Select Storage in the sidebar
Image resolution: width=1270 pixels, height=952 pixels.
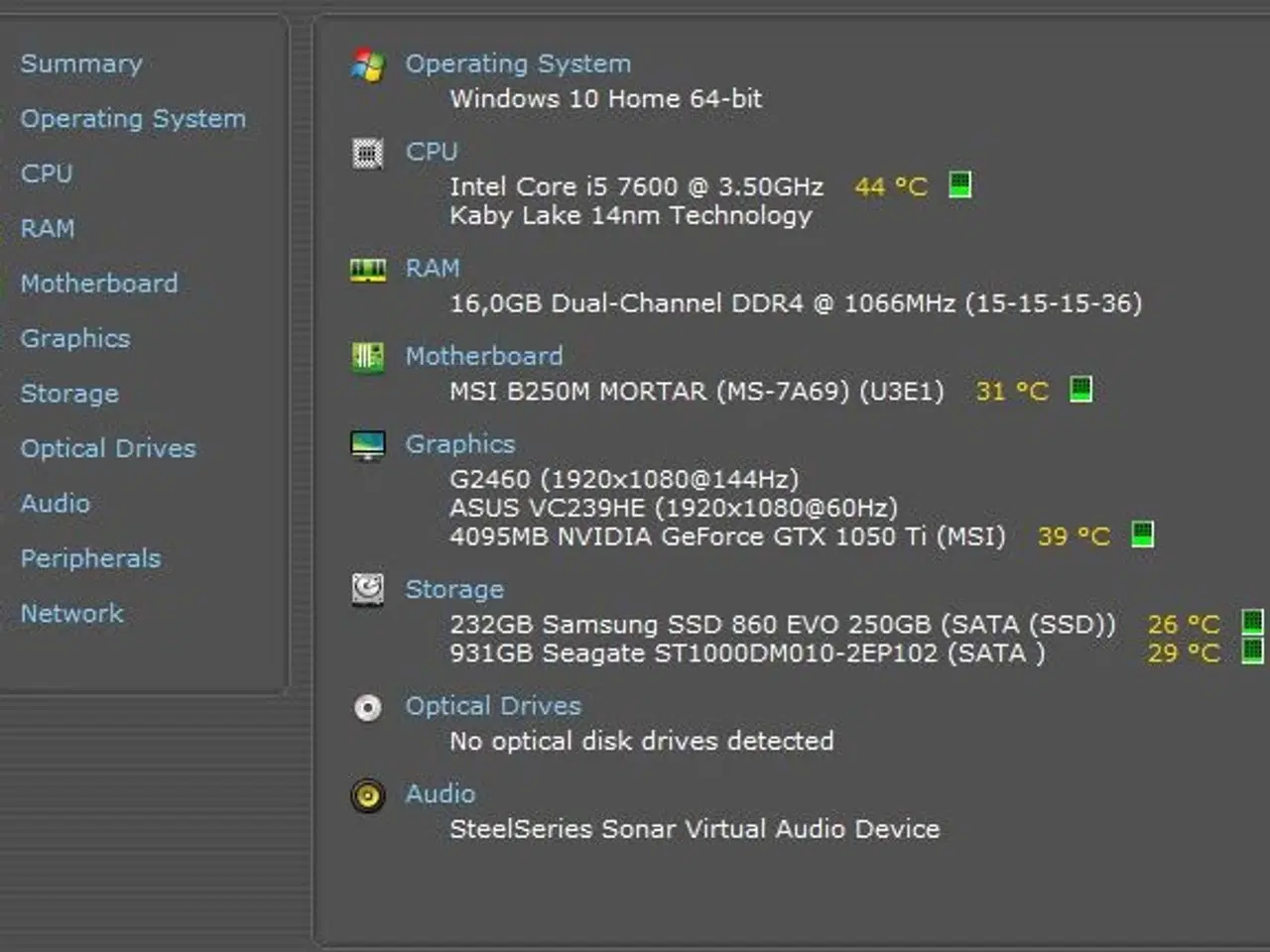pos(69,394)
